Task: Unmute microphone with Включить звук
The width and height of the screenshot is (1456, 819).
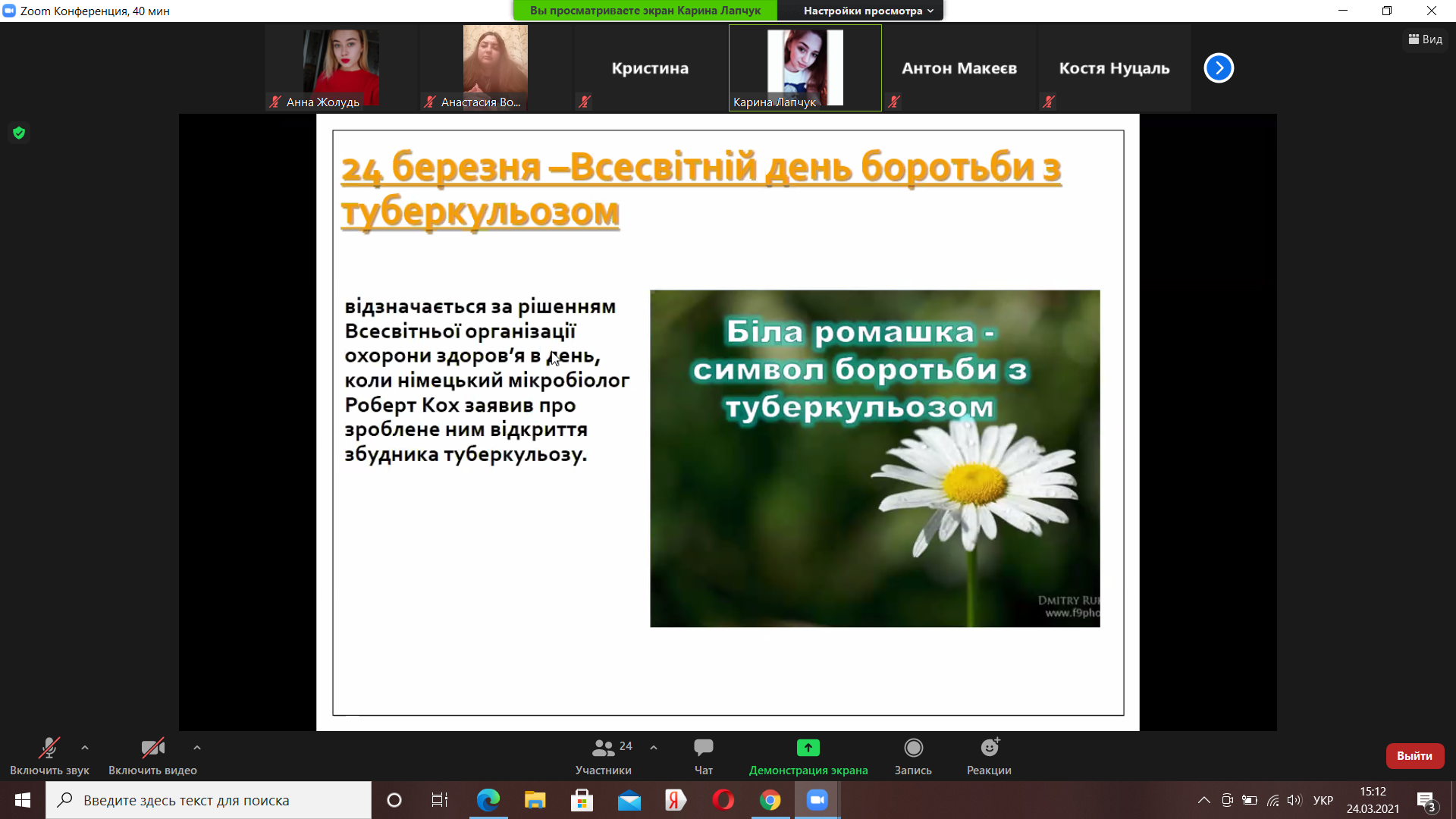Action: pos(49,756)
